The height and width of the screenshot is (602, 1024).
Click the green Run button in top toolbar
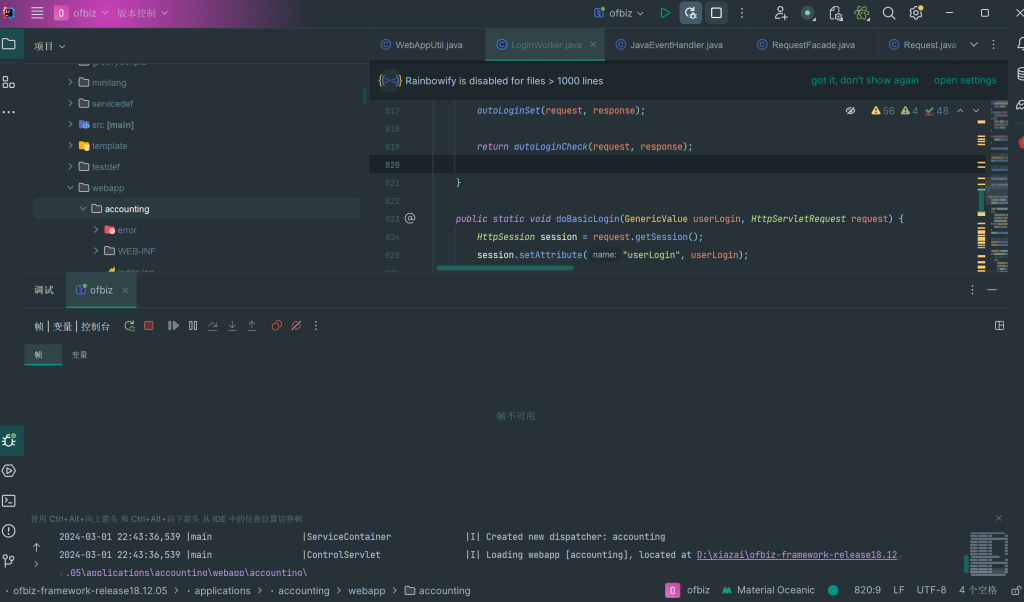[665, 13]
